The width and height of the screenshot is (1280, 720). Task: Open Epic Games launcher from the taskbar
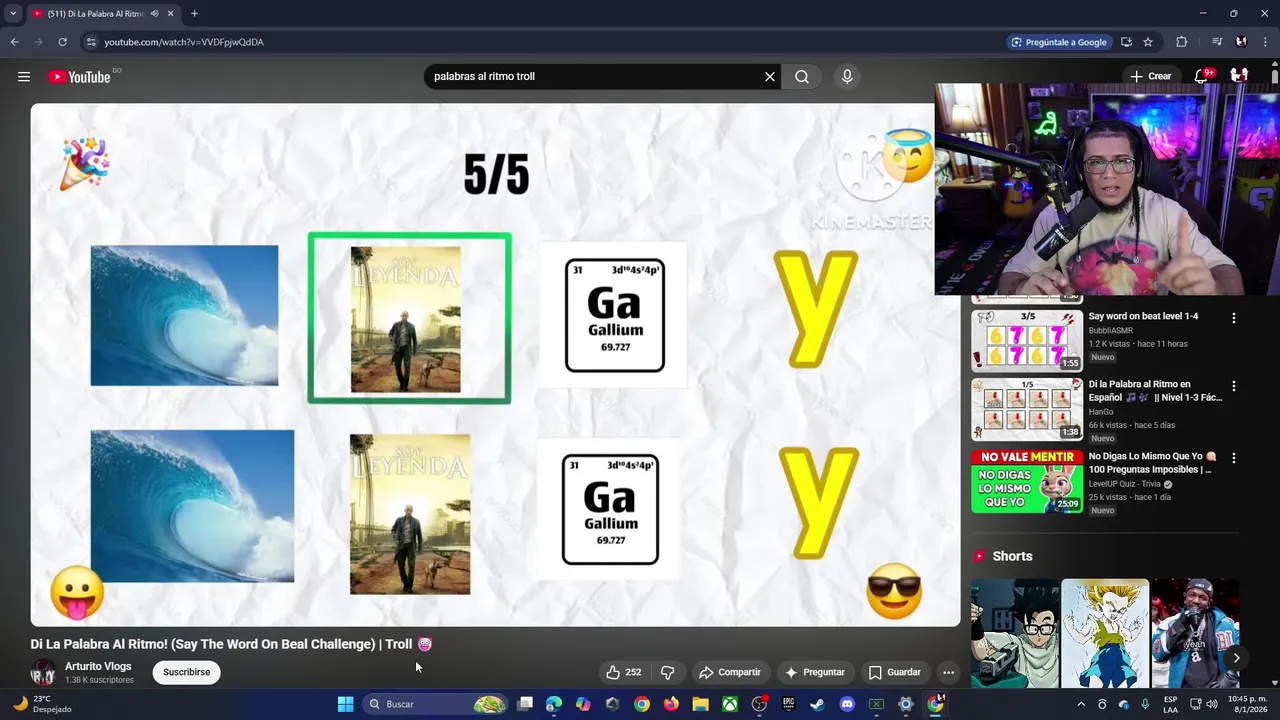[788, 704]
